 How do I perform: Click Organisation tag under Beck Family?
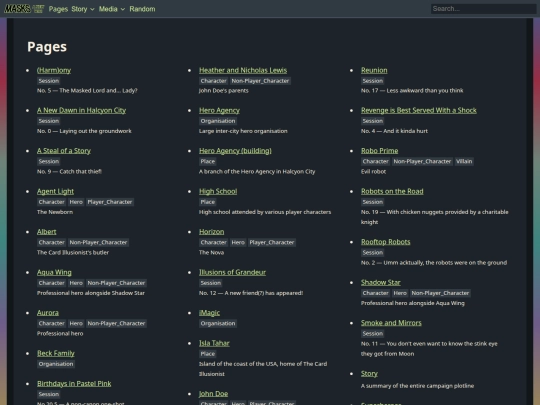coord(56,364)
